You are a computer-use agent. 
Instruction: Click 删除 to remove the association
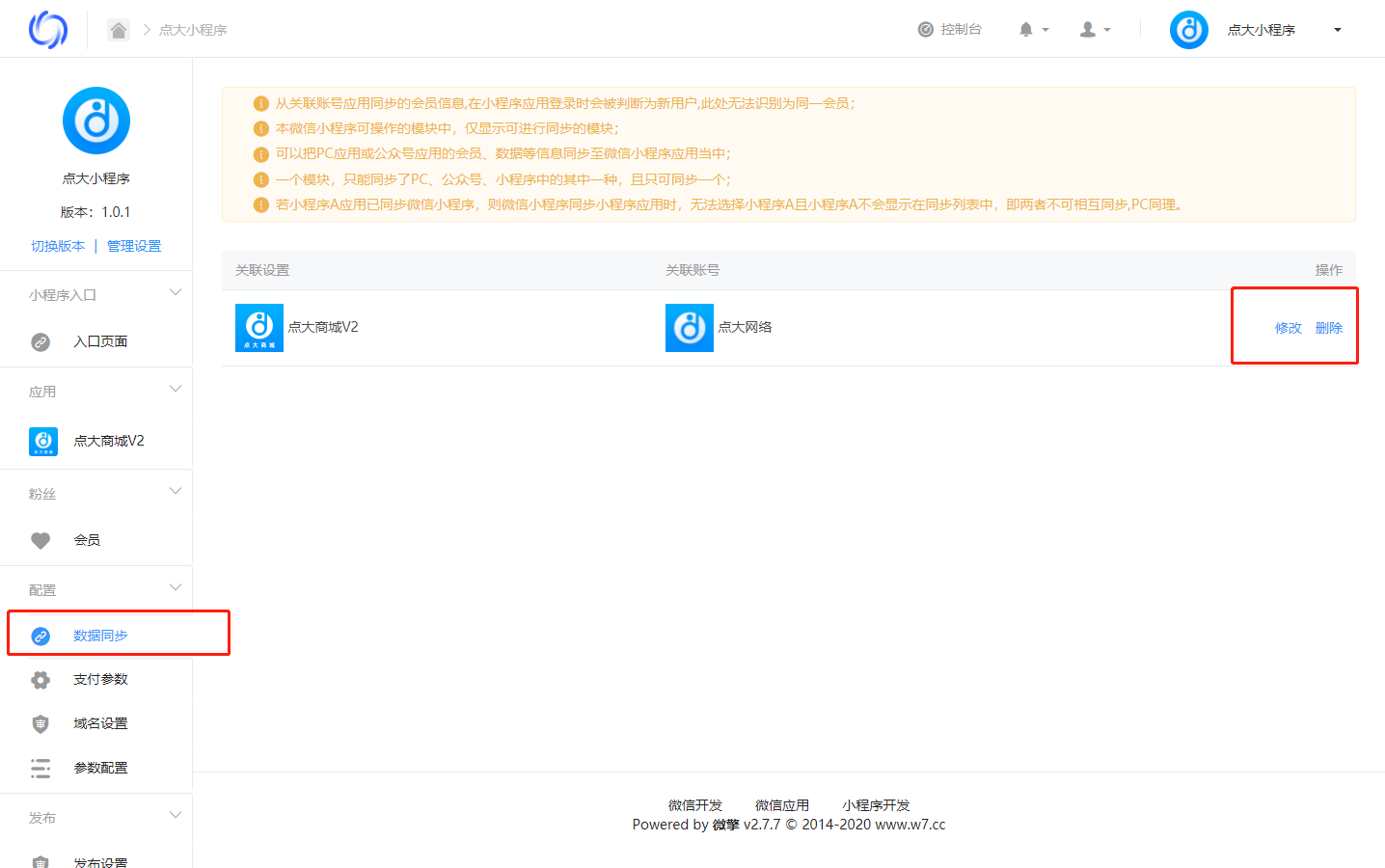point(1329,328)
